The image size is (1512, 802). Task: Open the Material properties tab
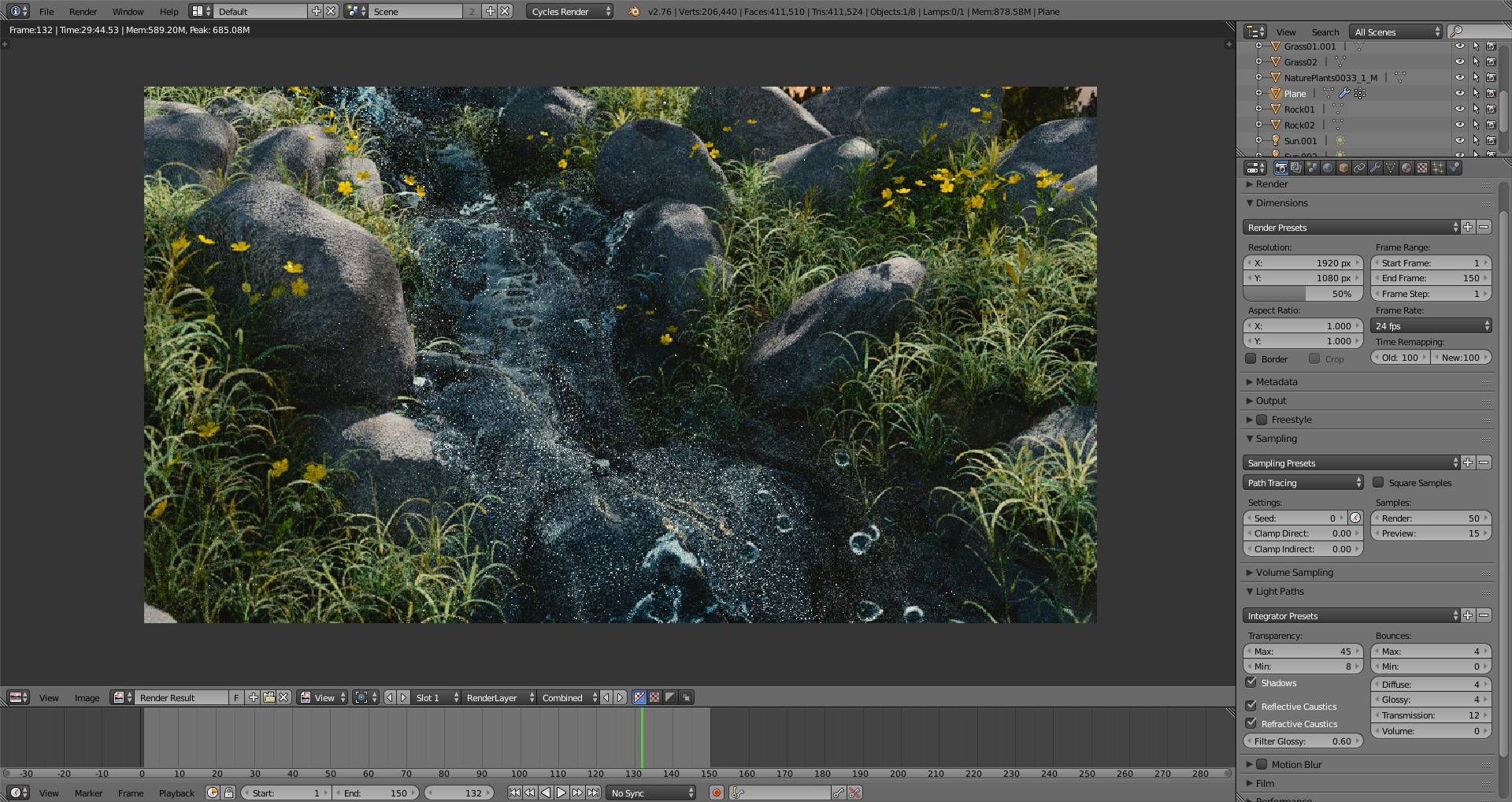pos(1406,168)
